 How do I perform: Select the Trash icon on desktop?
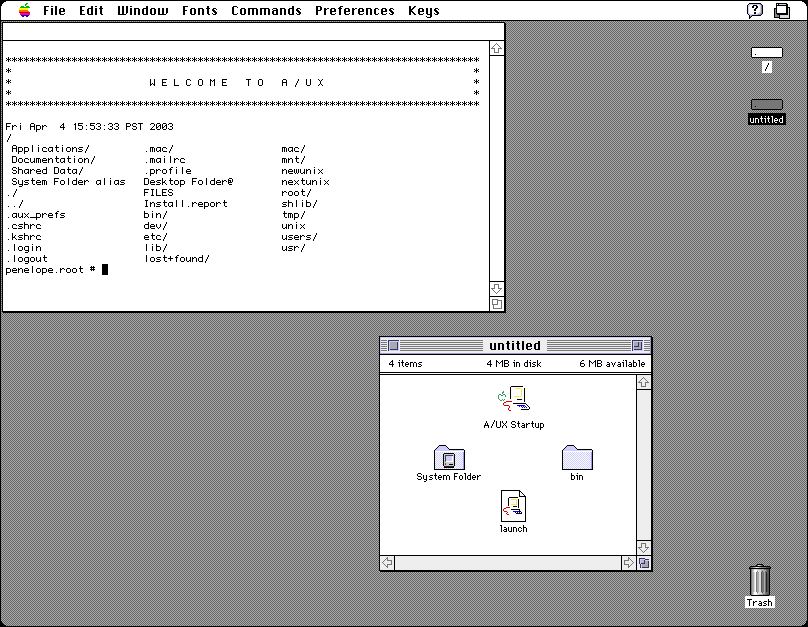click(x=760, y=580)
